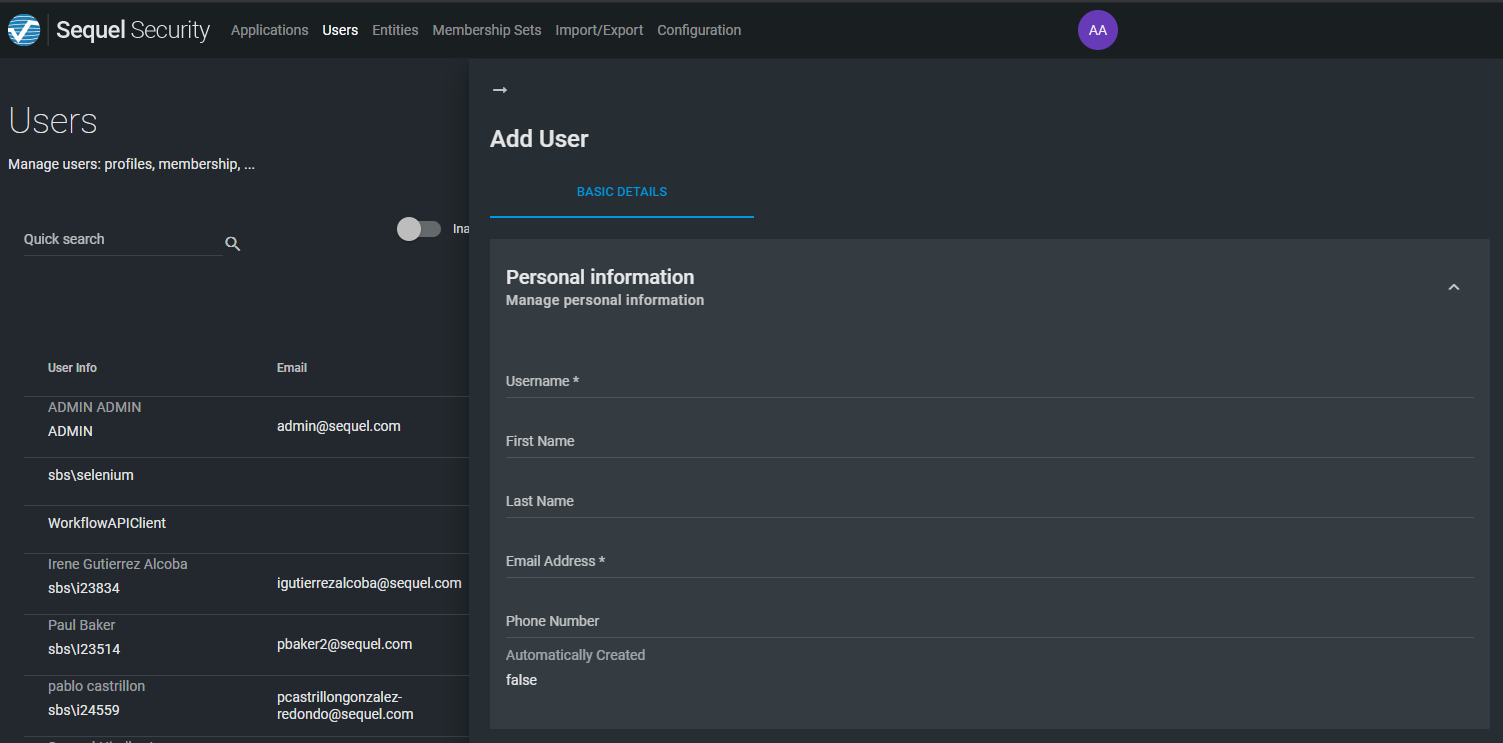Open the Applications menu
The image size is (1503, 743).
[x=269, y=30]
